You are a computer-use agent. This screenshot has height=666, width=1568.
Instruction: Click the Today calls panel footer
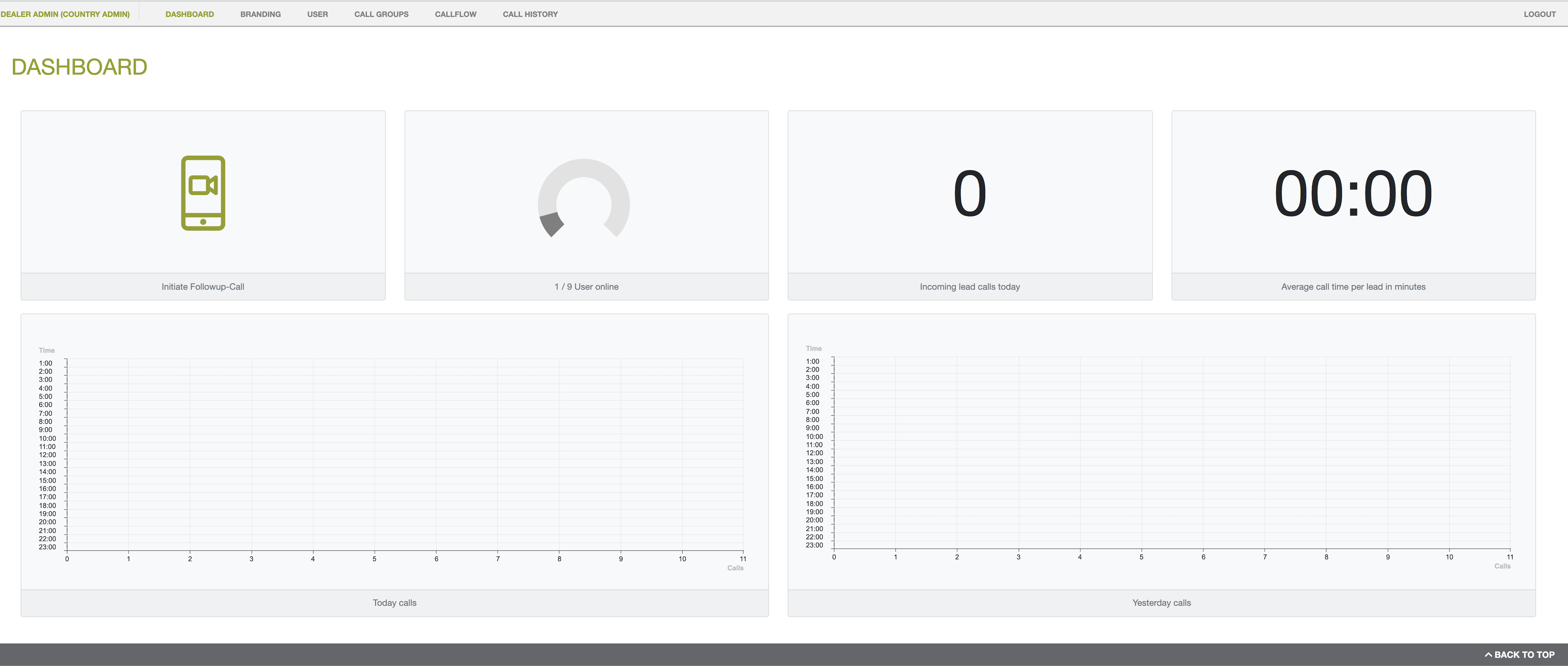click(x=394, y=603)
